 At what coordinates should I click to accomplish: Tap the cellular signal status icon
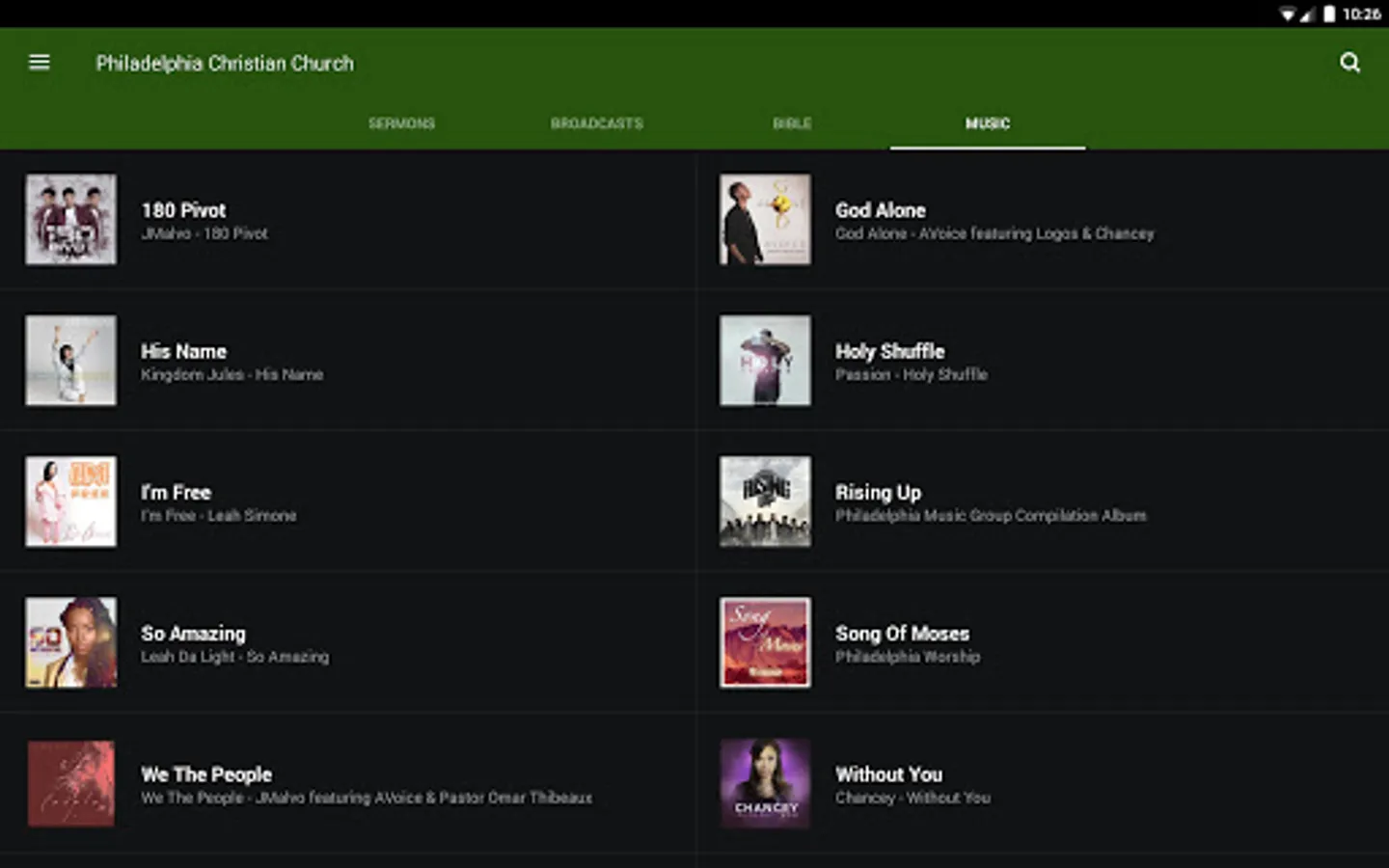point(1307,14)
